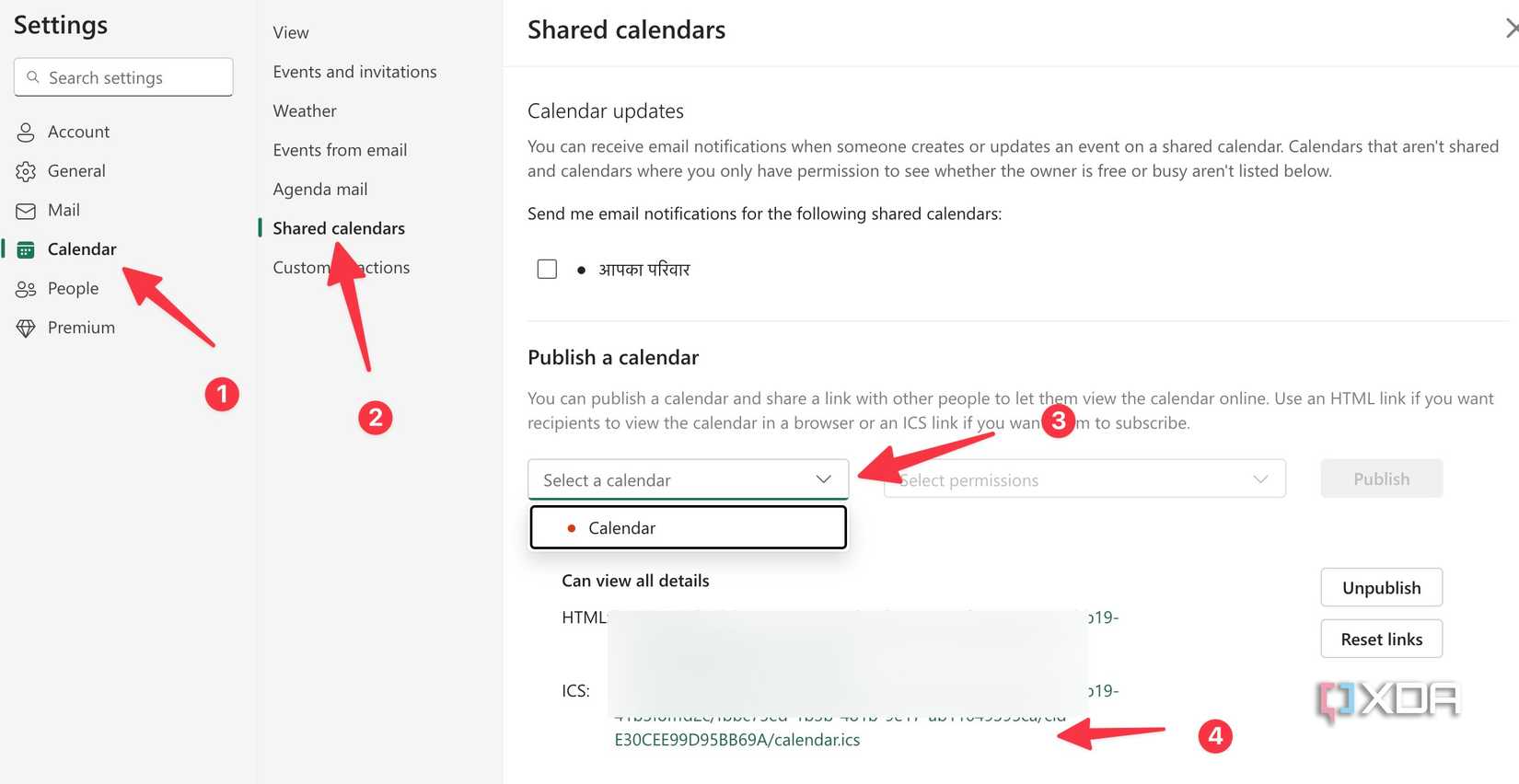Click the Unpublish button
The width and height of the screenshot is (1519, 784).
(1381, 587)
